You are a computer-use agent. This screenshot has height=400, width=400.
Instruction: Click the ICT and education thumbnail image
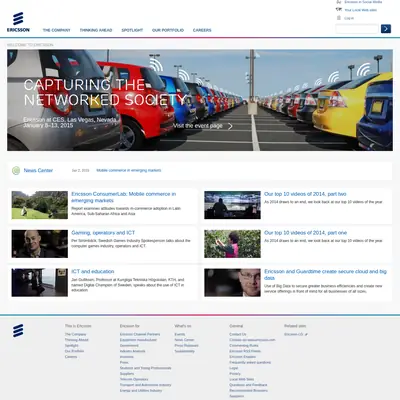[40, 283]
